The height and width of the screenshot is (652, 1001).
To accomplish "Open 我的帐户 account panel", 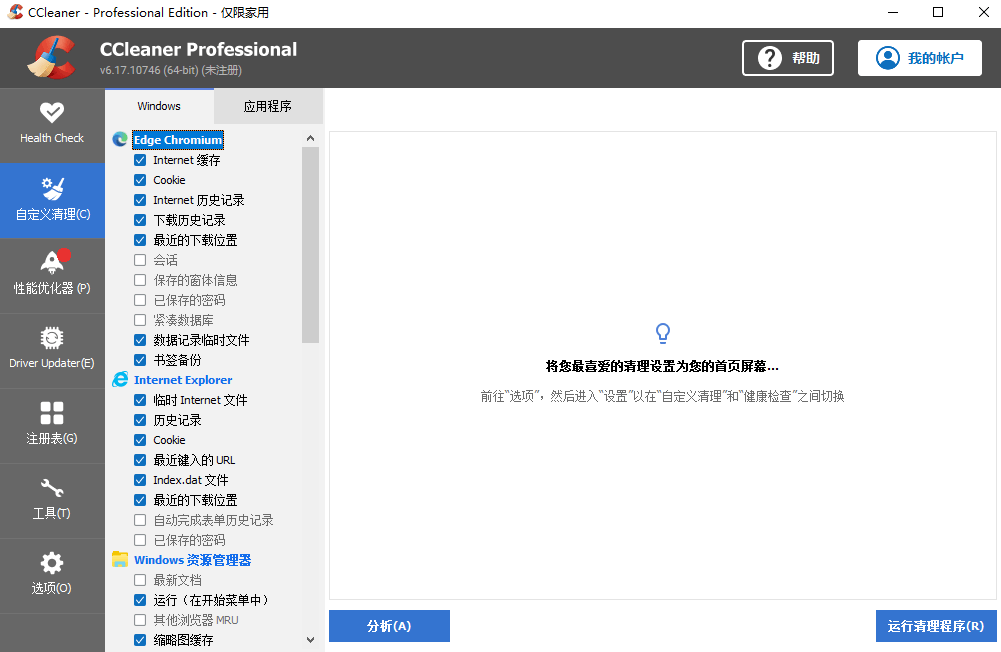I will [919, 58].
